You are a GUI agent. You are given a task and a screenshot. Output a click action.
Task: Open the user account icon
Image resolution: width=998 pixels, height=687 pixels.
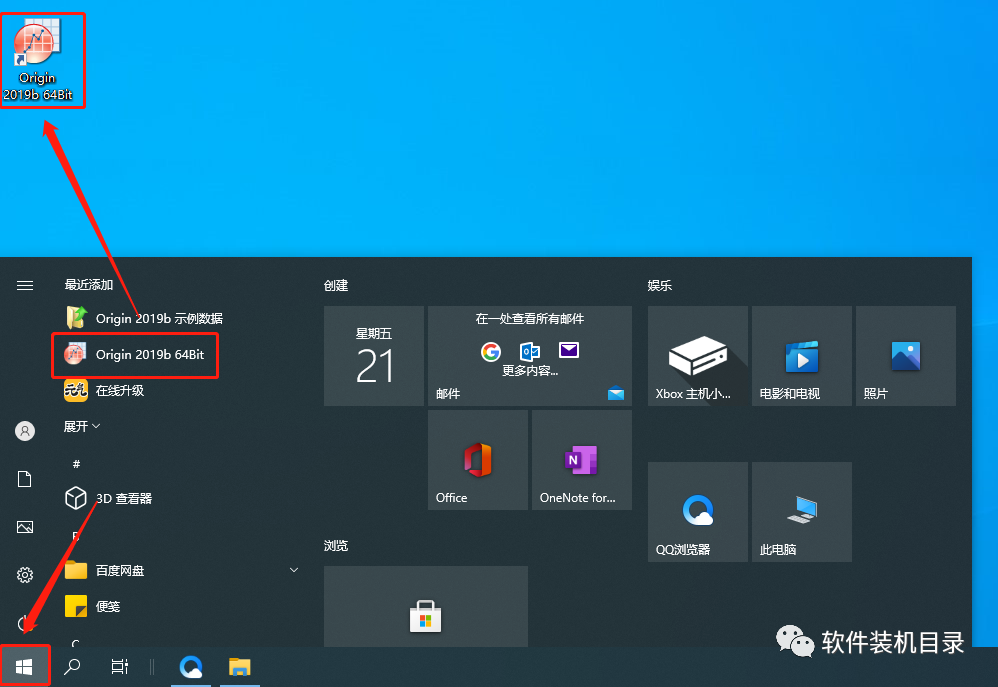point(25,431)
